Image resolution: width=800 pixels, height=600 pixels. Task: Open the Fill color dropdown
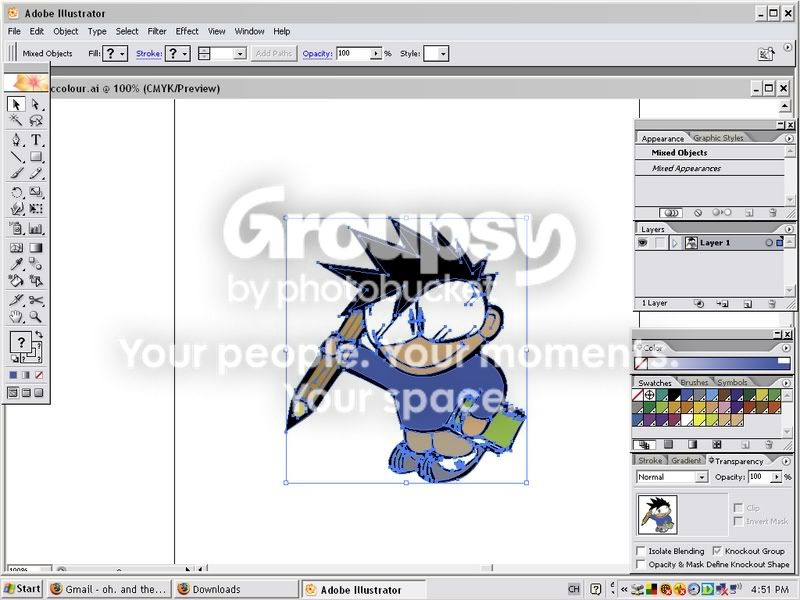pos(122,54)
